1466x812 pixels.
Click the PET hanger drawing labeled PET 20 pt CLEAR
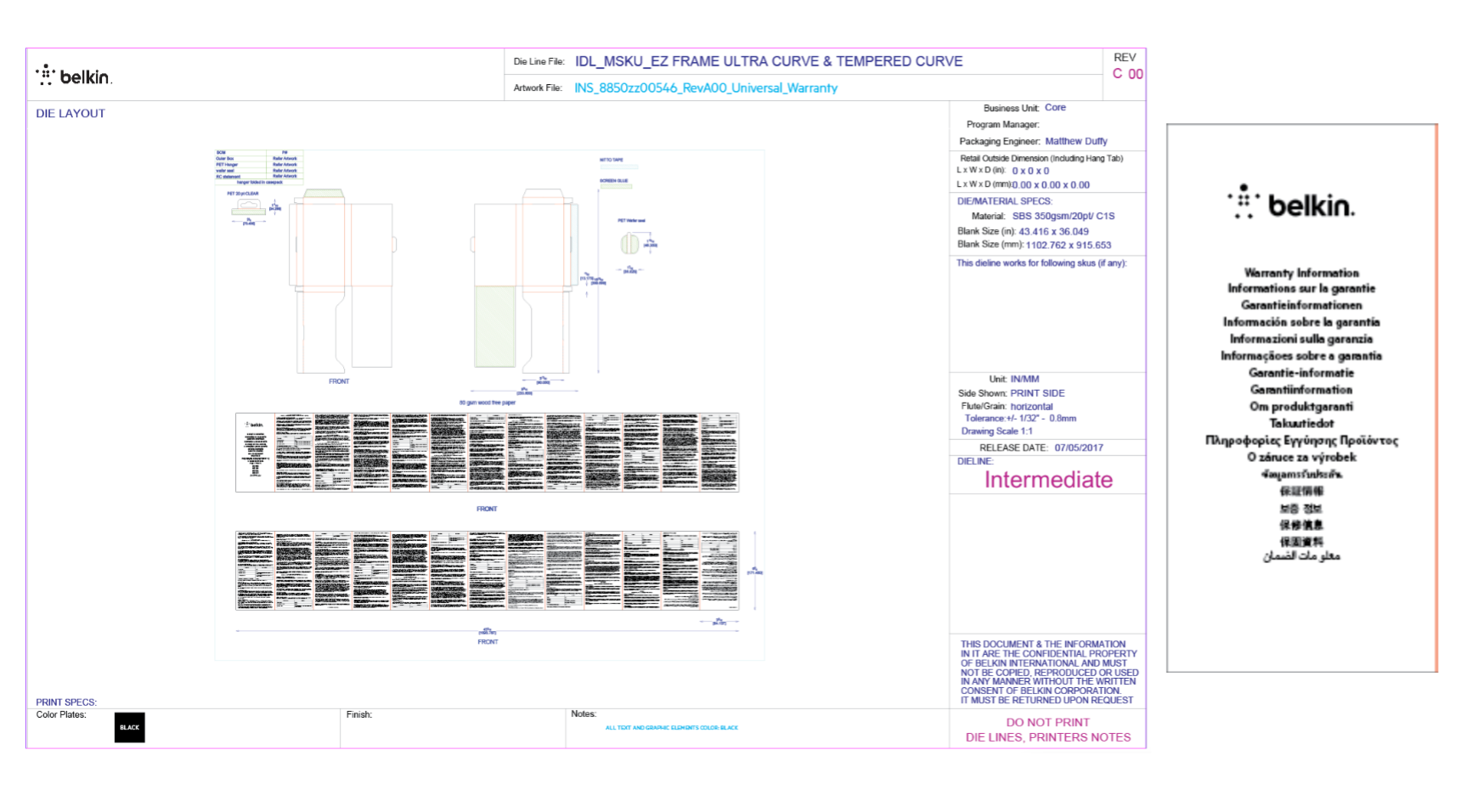point(249,208)
